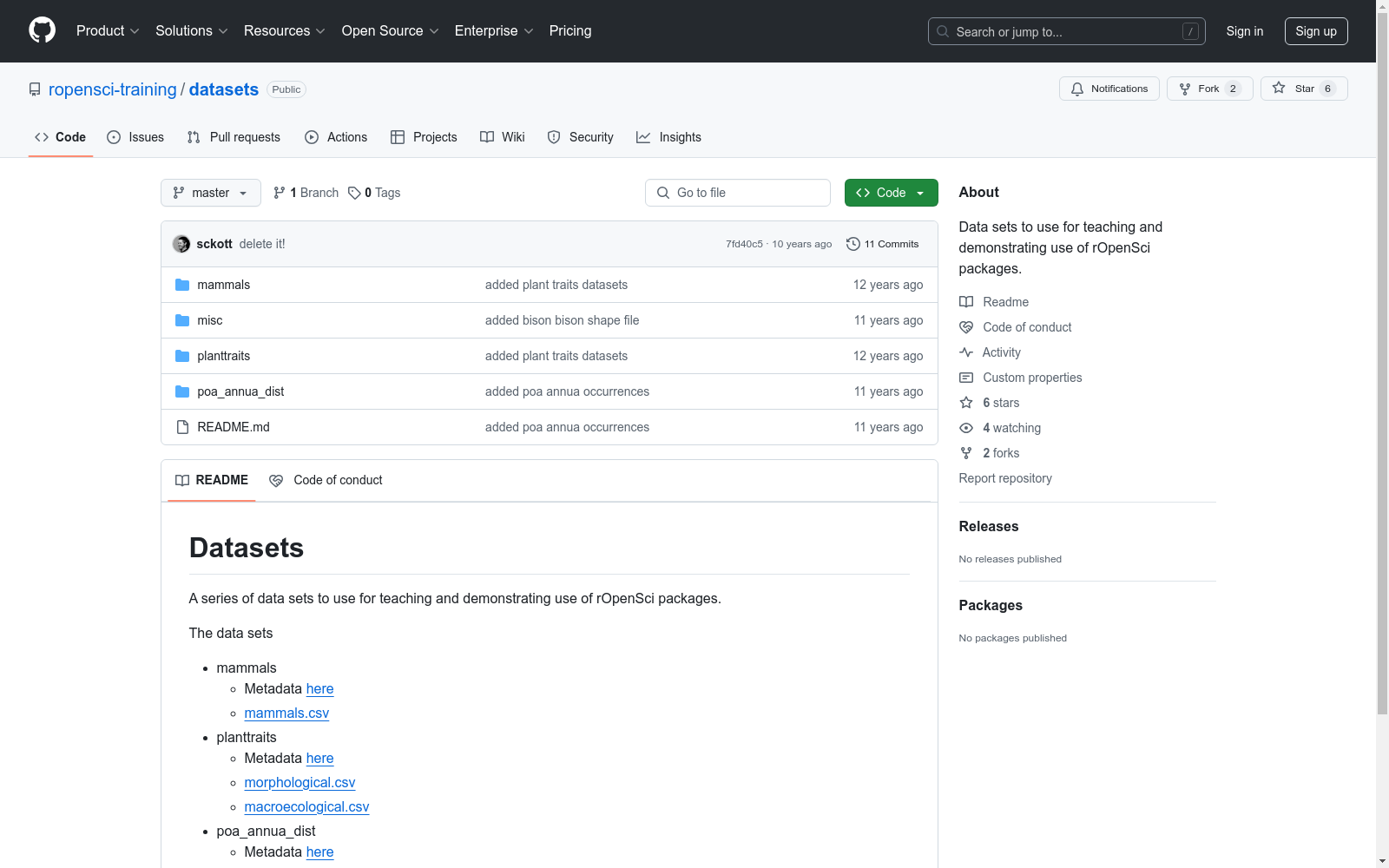The image size is (1389, 868).
Task: Expand the Resources menu
Action: [x=285, y=30]
